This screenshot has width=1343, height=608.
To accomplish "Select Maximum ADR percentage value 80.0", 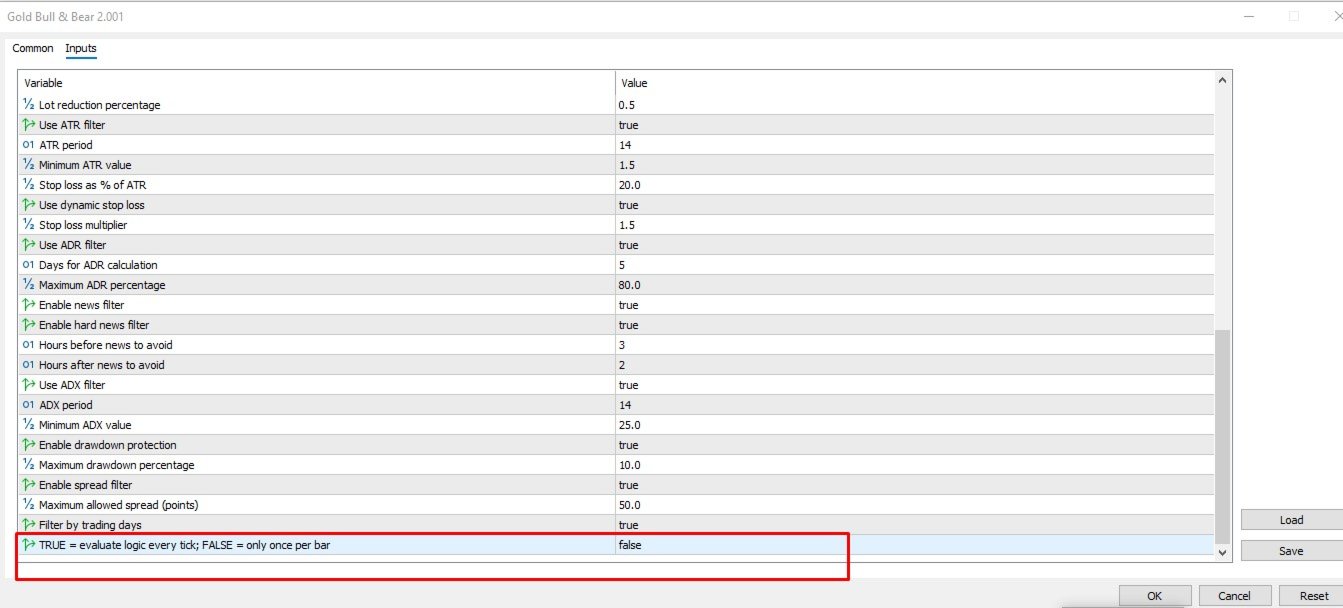I will tap(914, 285).
